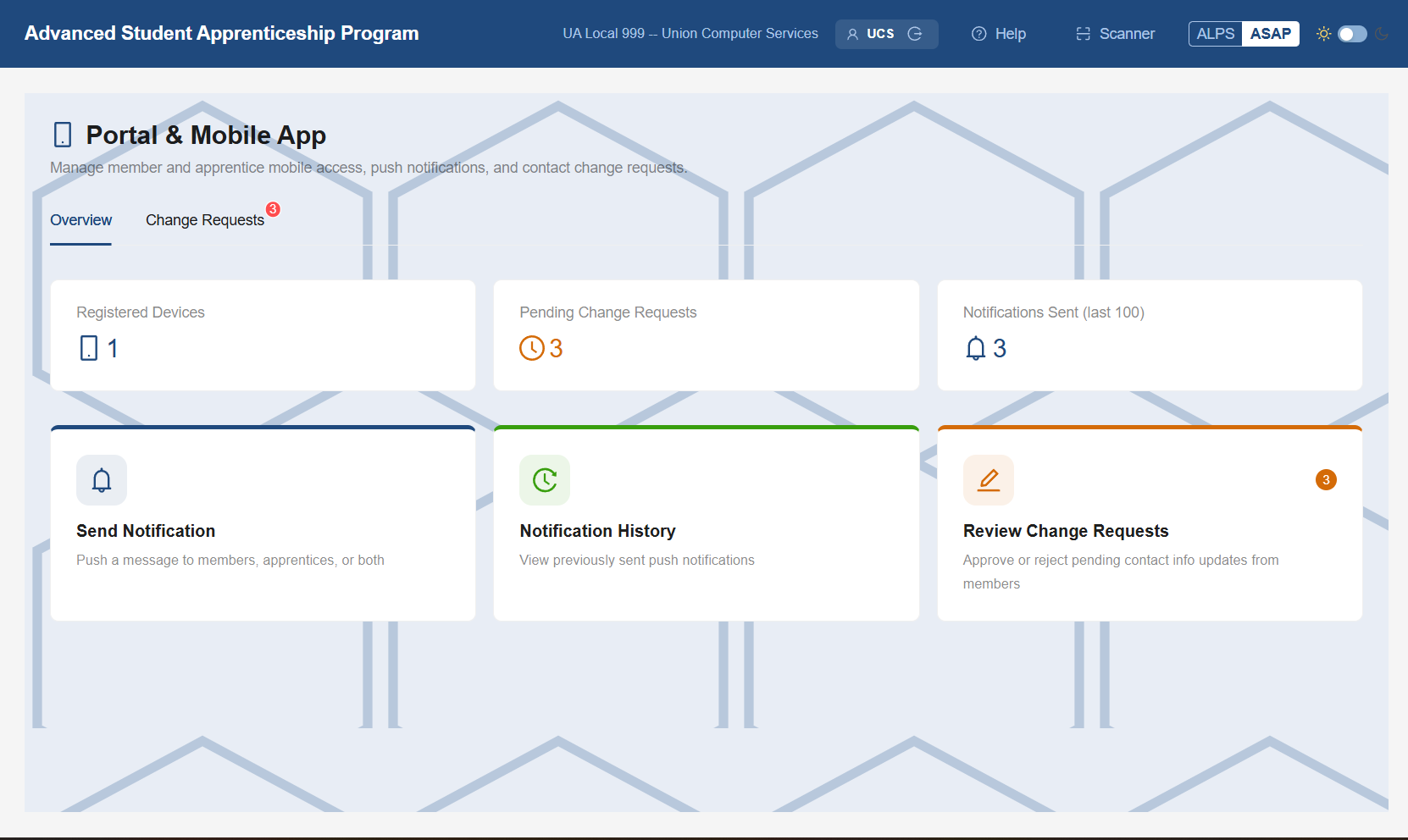1408x840 pixels.
Task: Open the Scanner link
Action: pos(1116,34)
